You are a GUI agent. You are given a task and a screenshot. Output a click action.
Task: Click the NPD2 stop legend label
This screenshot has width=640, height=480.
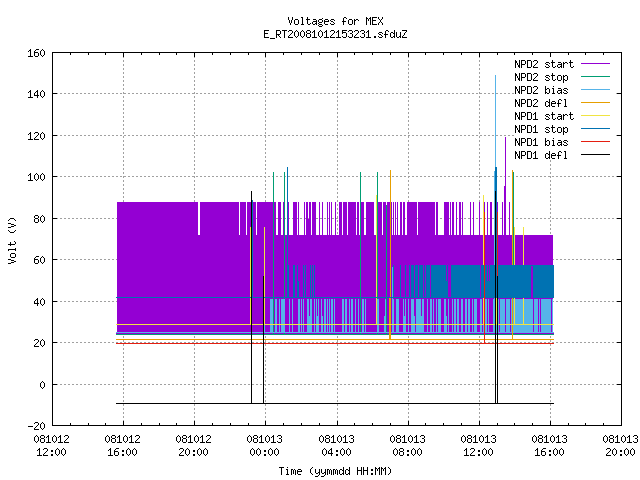541,77
